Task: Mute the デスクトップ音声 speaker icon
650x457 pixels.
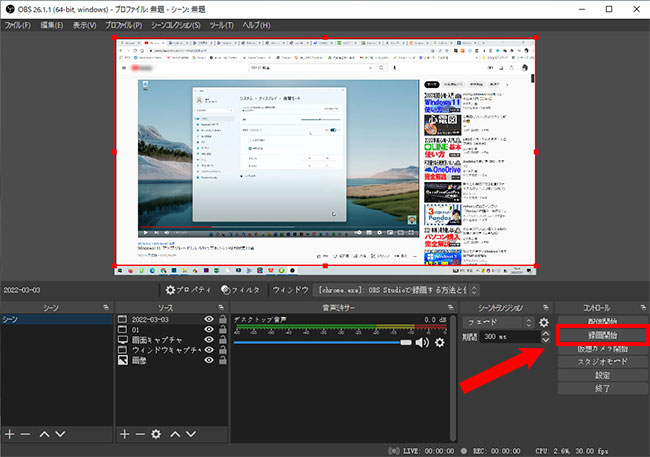Action: tap(422, 342)
